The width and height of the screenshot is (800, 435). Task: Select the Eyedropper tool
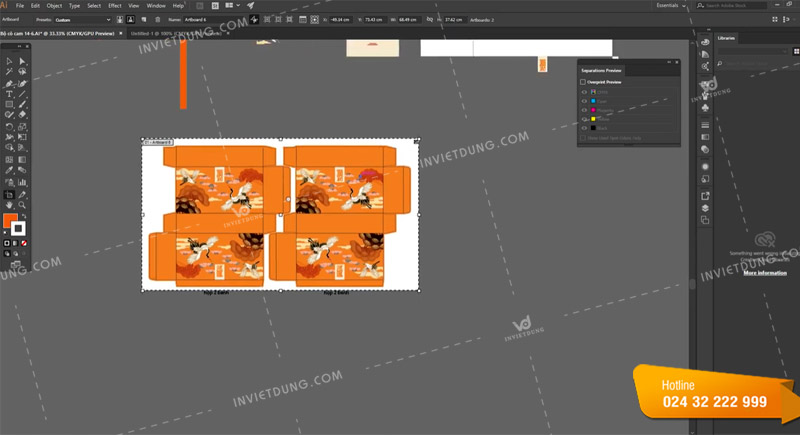(x=9, y=170)
